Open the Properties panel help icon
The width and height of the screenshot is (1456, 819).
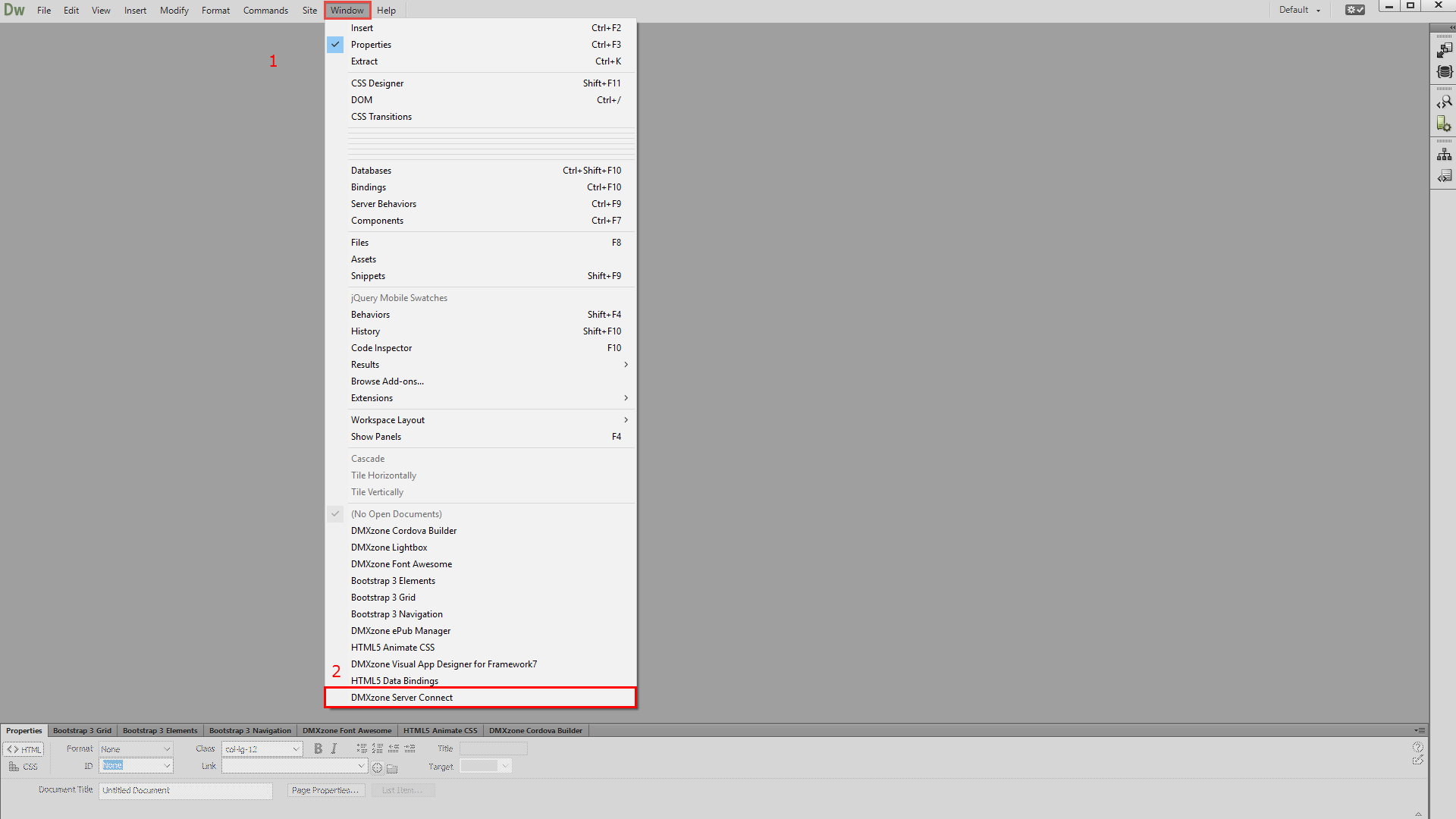coord(1417,747)
